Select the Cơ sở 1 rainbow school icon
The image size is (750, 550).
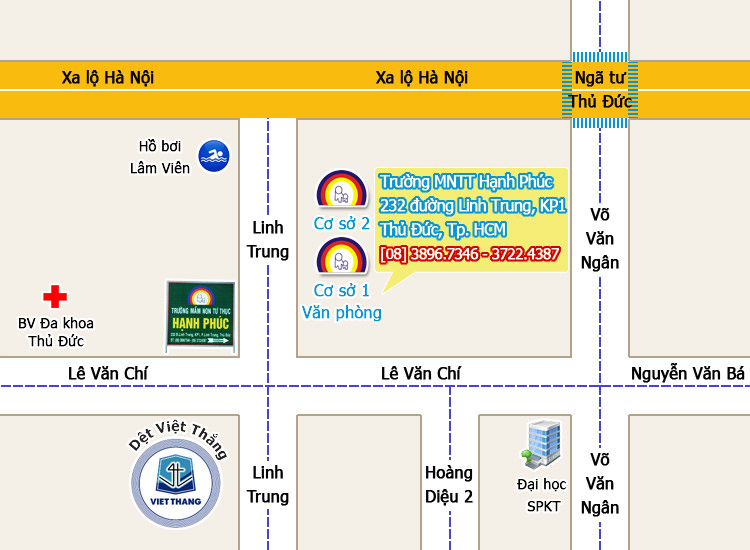tap(342, 256)
